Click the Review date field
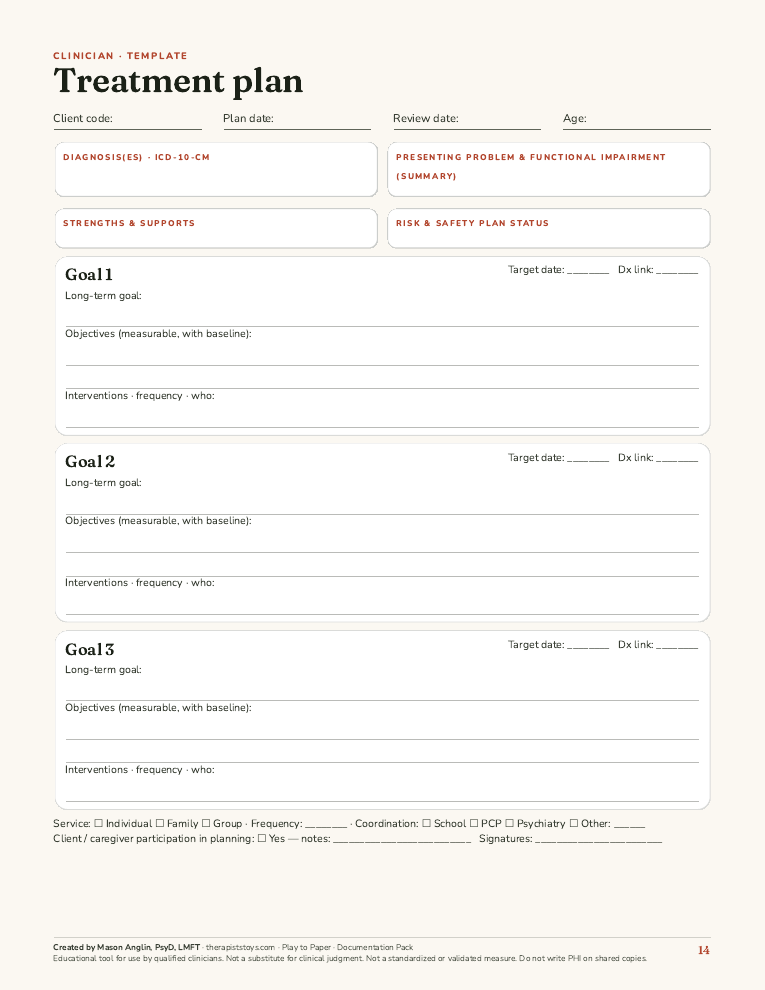 466,119
